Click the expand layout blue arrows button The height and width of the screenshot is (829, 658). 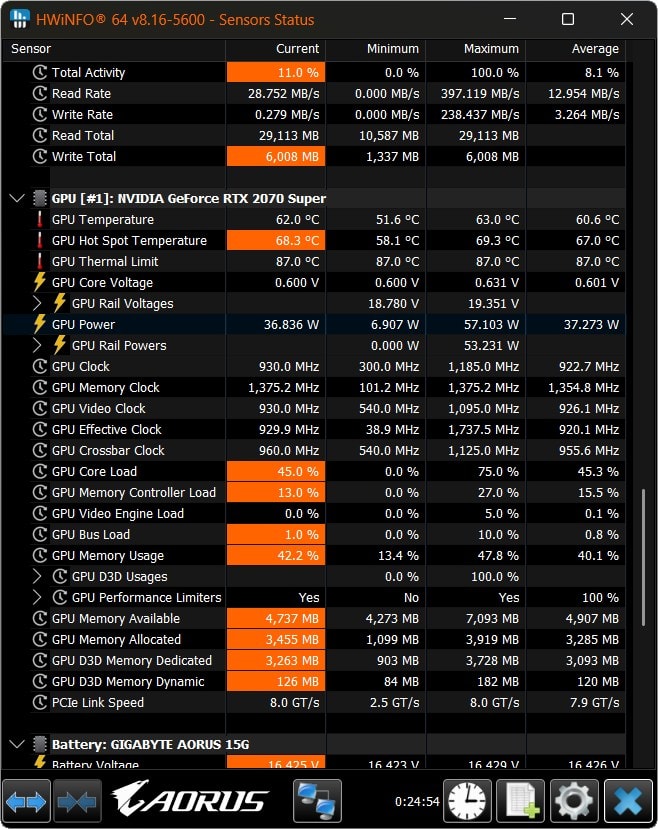[x=28, y=801]
